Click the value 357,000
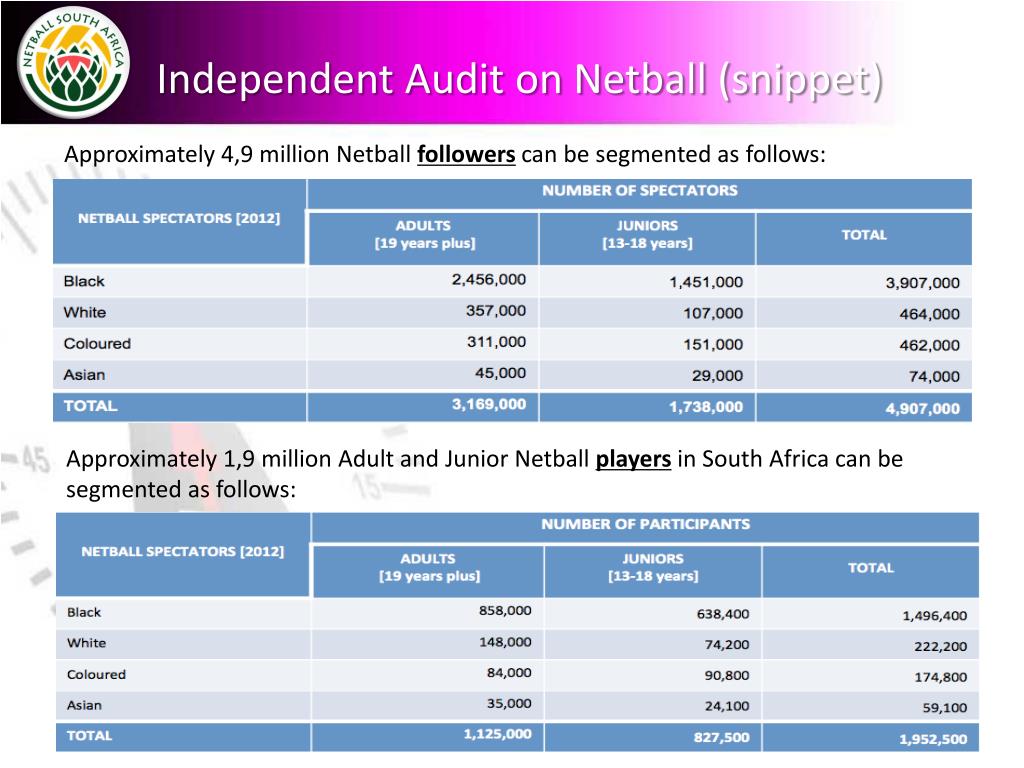Image resolution: width=1024 pixels, height=768 pixels. pyautogui.click(x=496, y=311)
